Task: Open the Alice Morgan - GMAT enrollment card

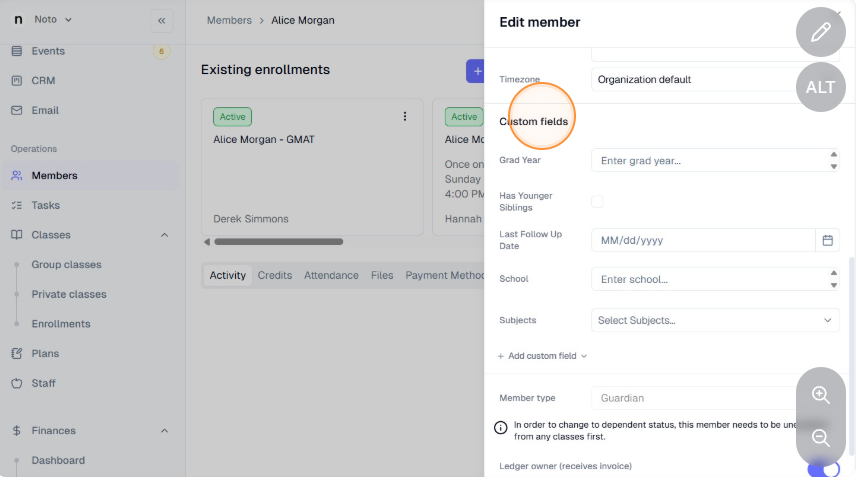Action: [312, 167]
